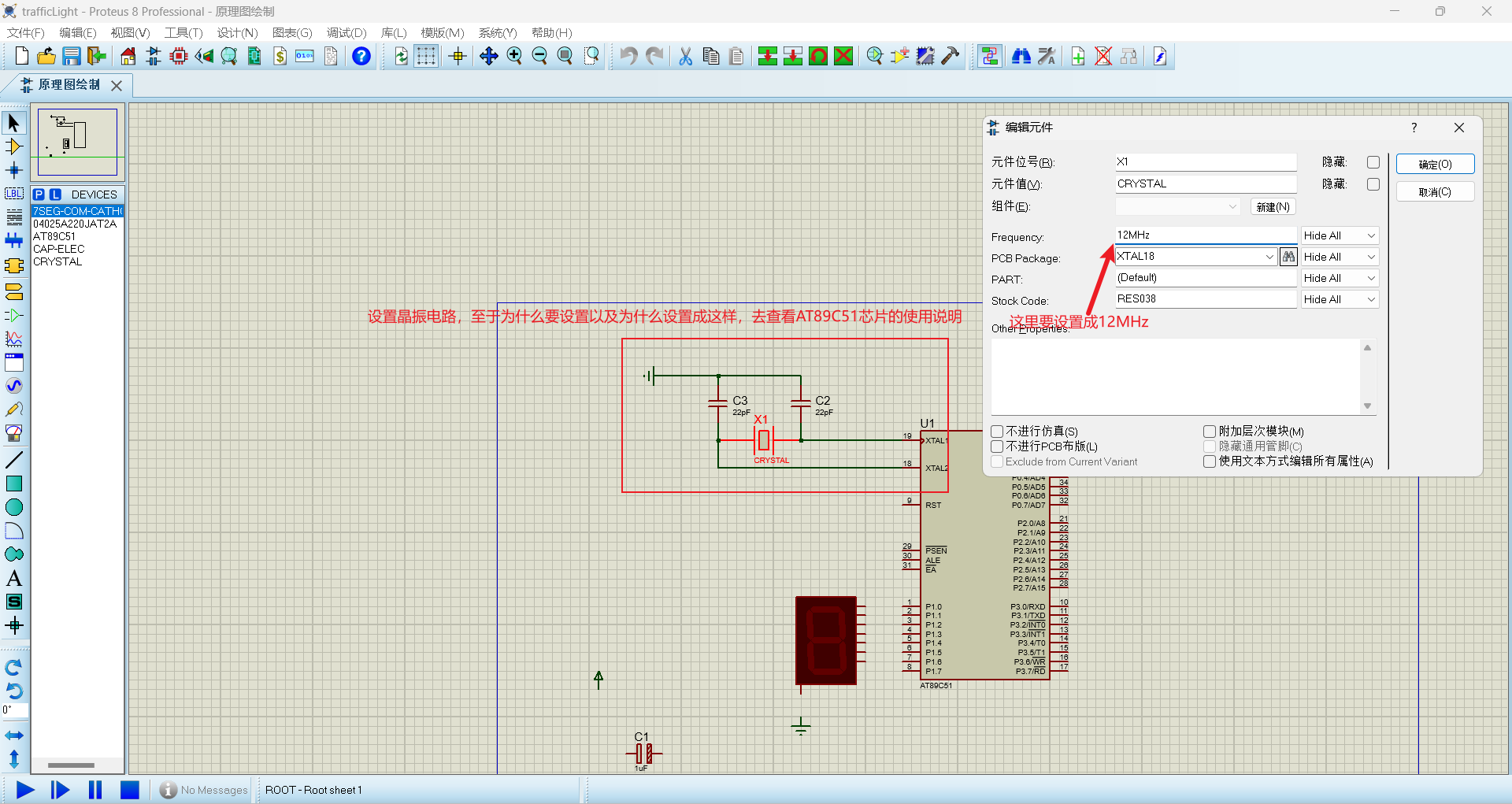This screenshot has height=804, width=1512.
Task: Switch to the 原理图绘制 tab
Action: pos(69,85)
